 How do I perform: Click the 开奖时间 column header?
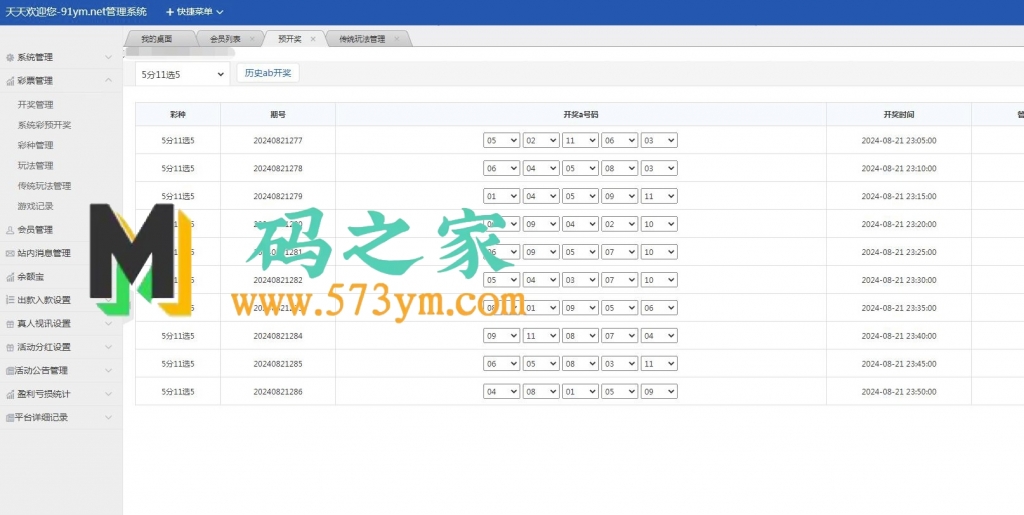pyautogui.click(x=899, y=114)
